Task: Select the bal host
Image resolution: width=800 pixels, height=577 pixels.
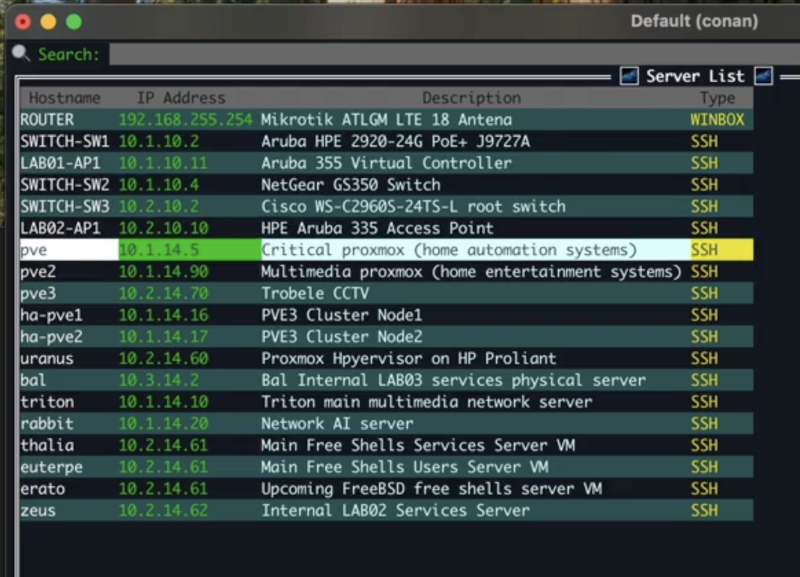Action: point(33,380)
